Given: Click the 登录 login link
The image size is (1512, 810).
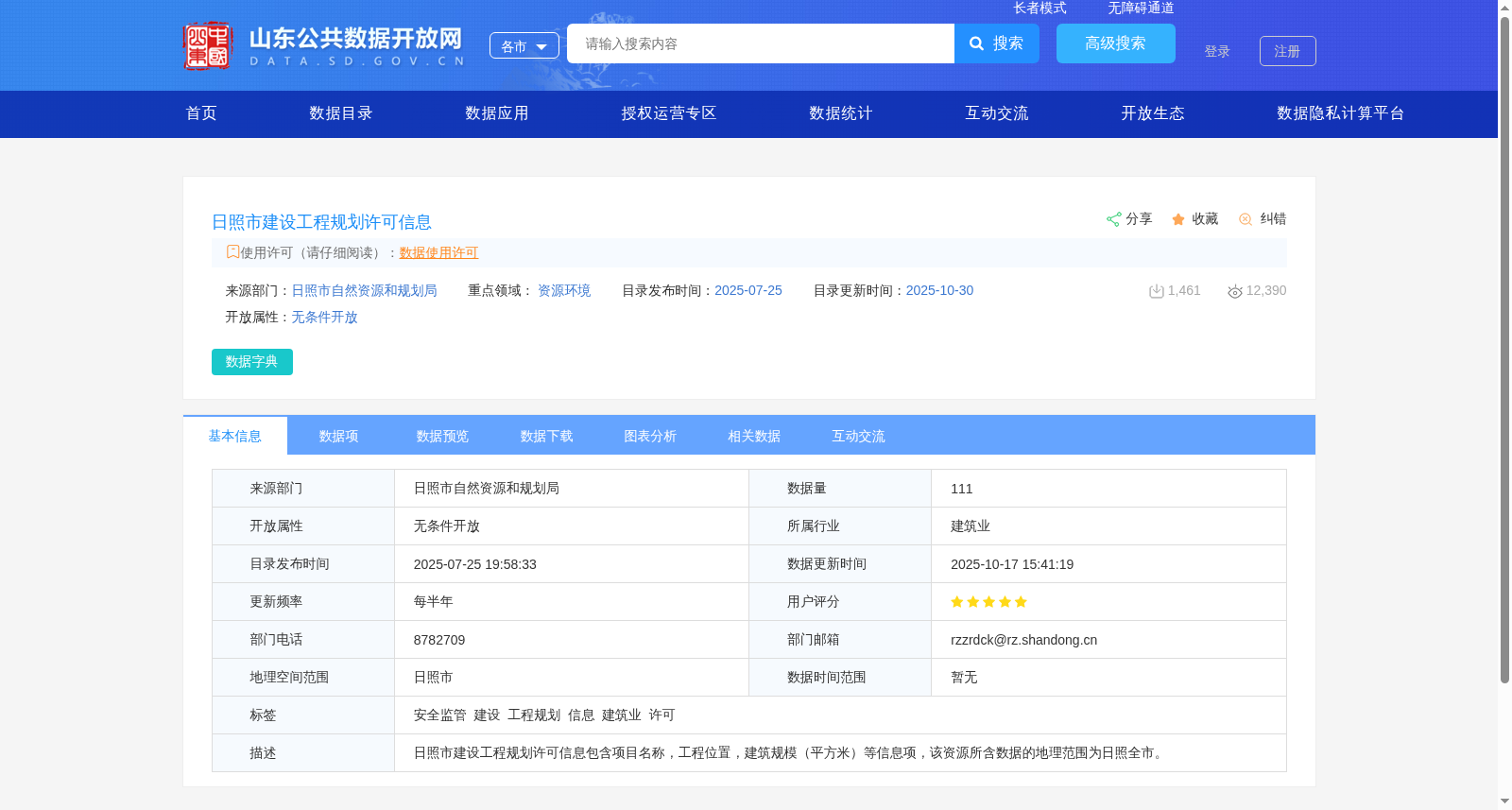Looking at the screenshot, I should (1217, 51).
